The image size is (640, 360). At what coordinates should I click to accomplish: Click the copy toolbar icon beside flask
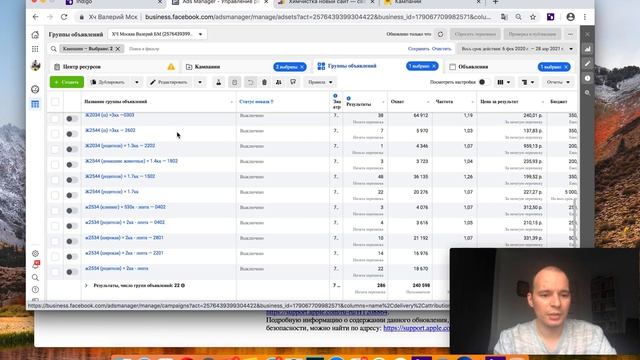tap(234, 82)
